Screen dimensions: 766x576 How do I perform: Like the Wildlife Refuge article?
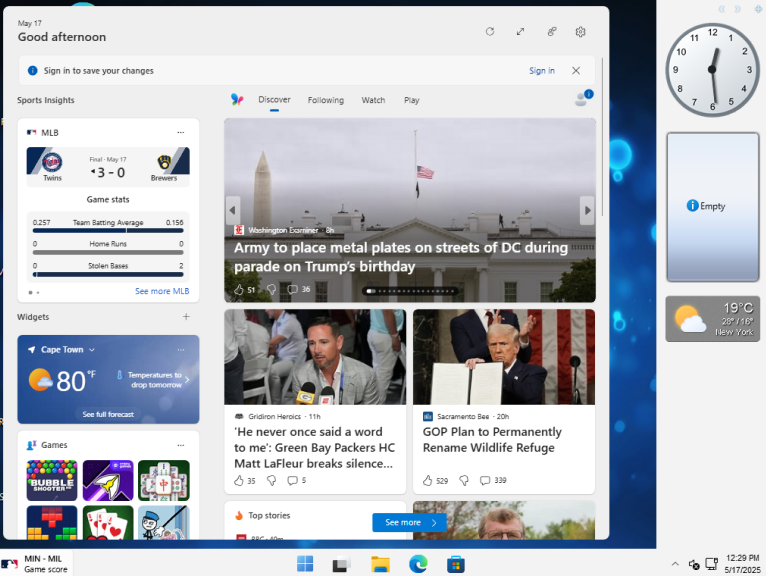point(427,481)
